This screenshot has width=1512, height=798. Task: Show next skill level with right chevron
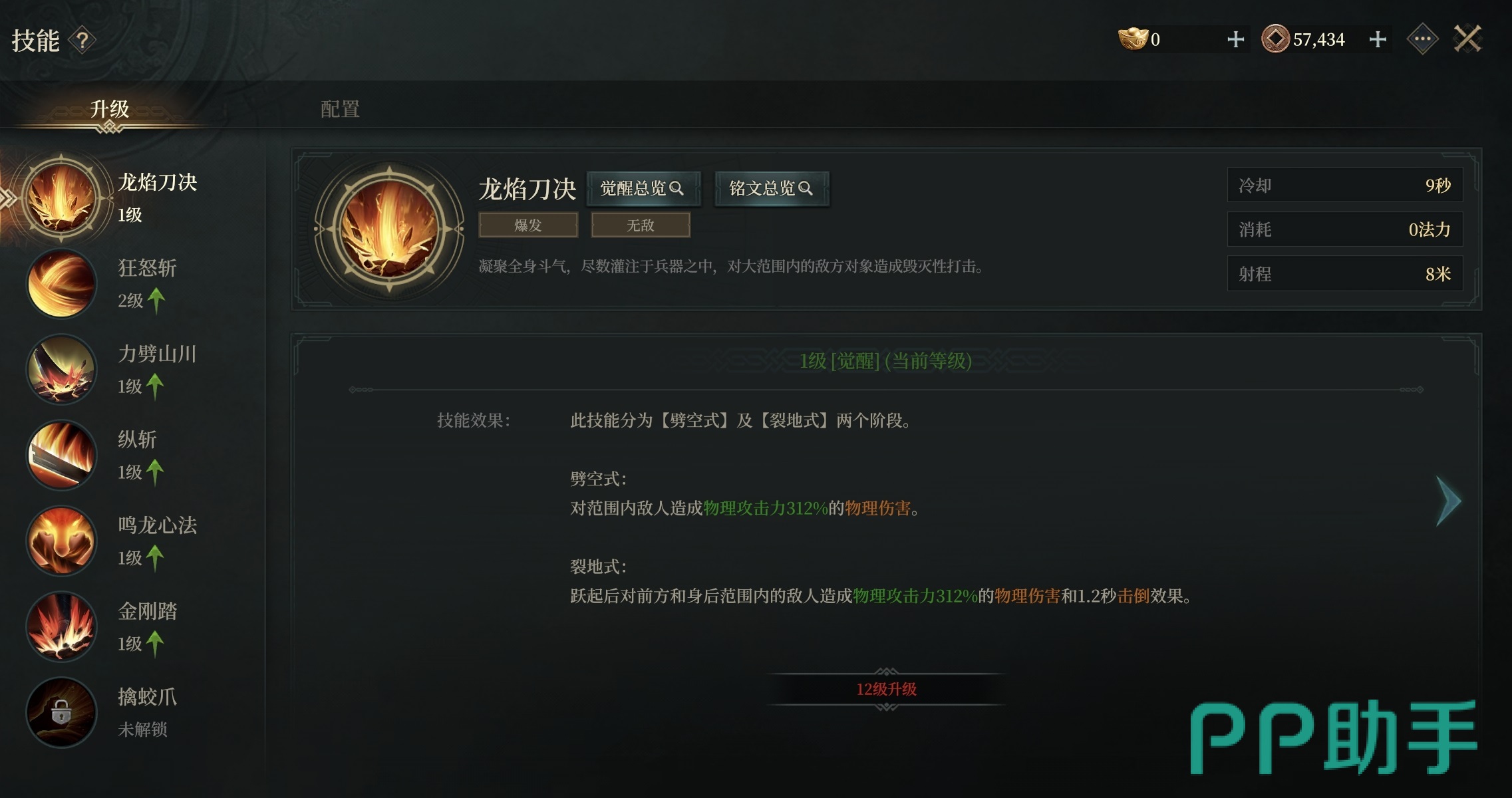[x=1448, y=501]
